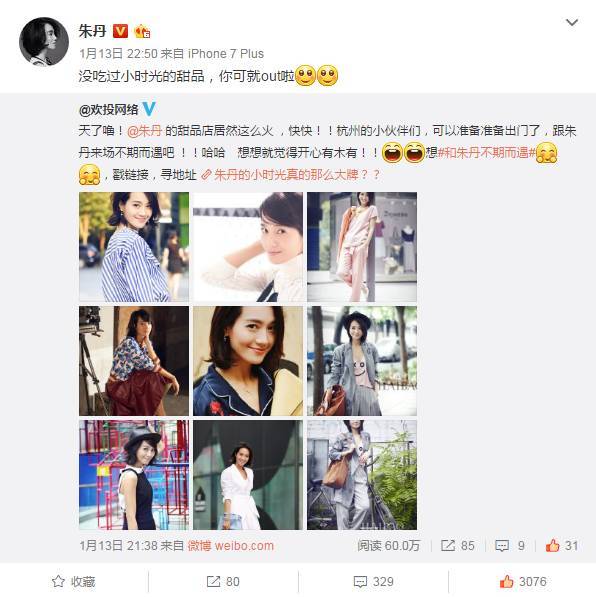Click the inner thumbs-up icon showing 31
This screenshot has height=597, width=596.
click(x=552, y=546)
